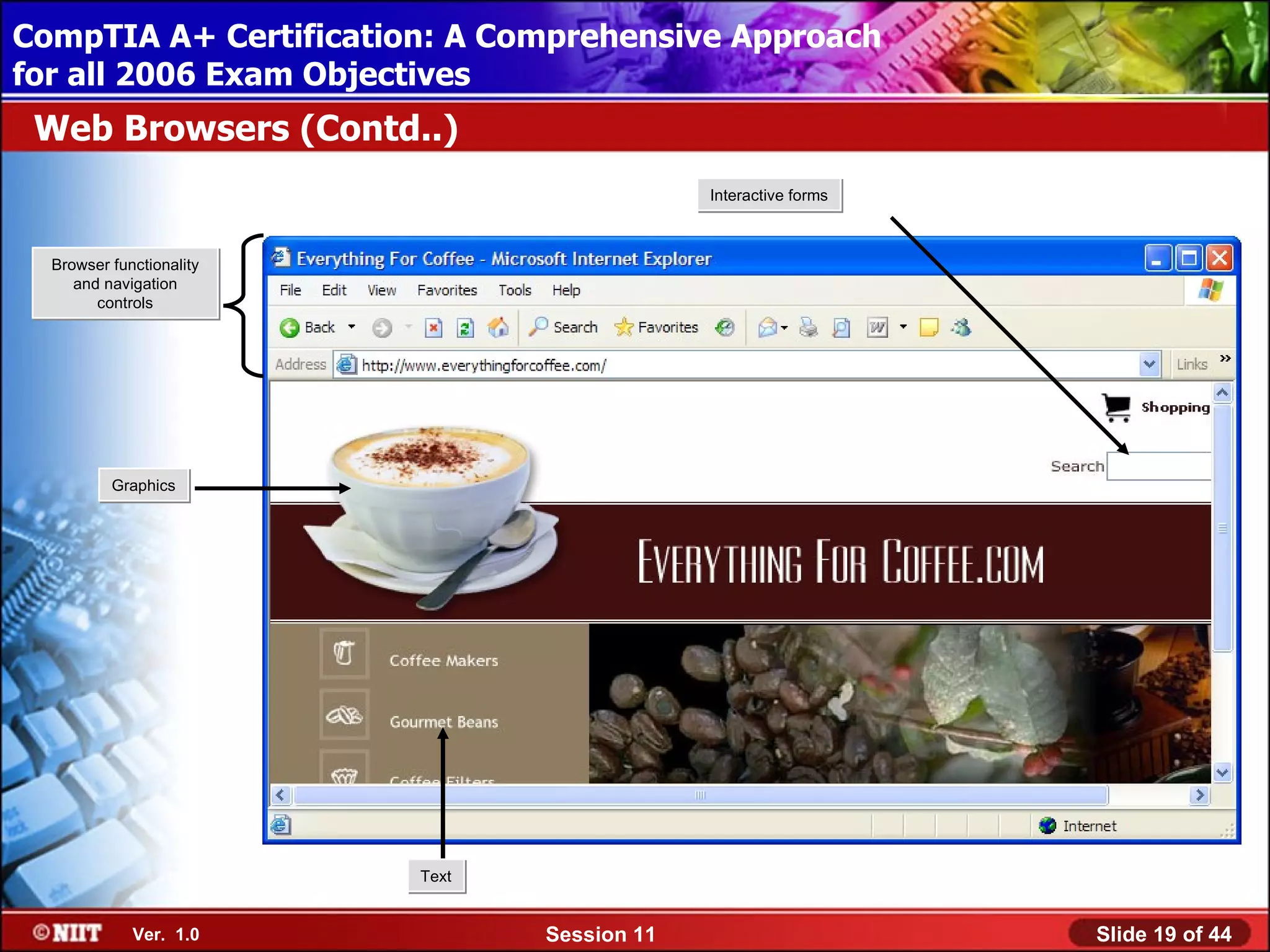Click the Gourmet Beans icon
This screenshot has height=952, width=1270.
point(344,715)
